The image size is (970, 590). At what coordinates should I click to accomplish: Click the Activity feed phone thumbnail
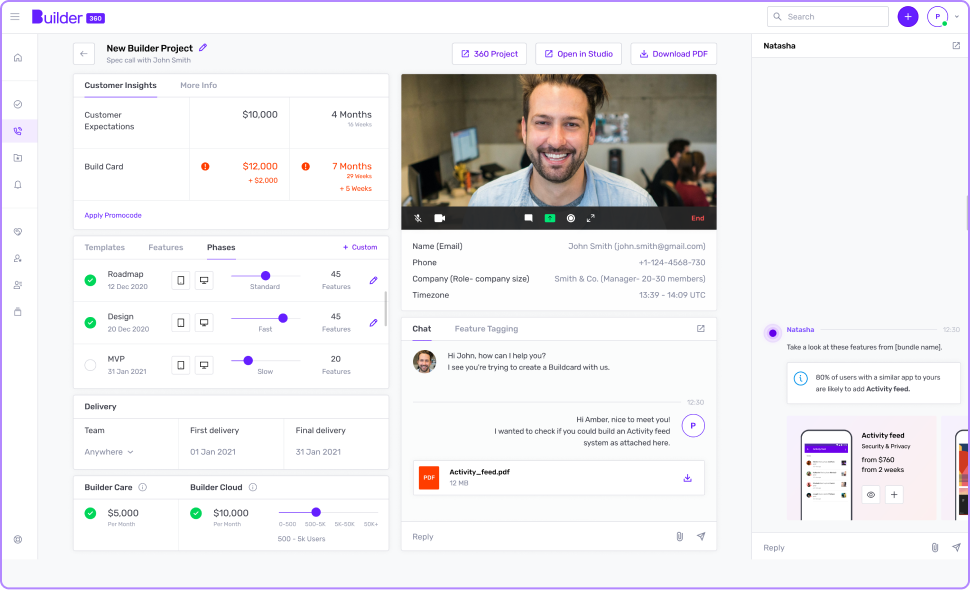click(x=826, y=474)
